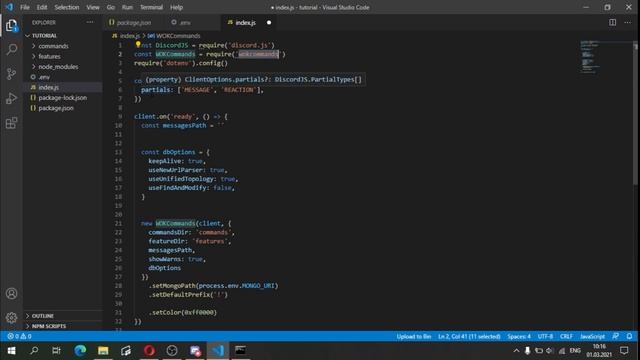640x360 pixels.
Task: Open the Run and Debug view icon
Action: pos(11,98)
